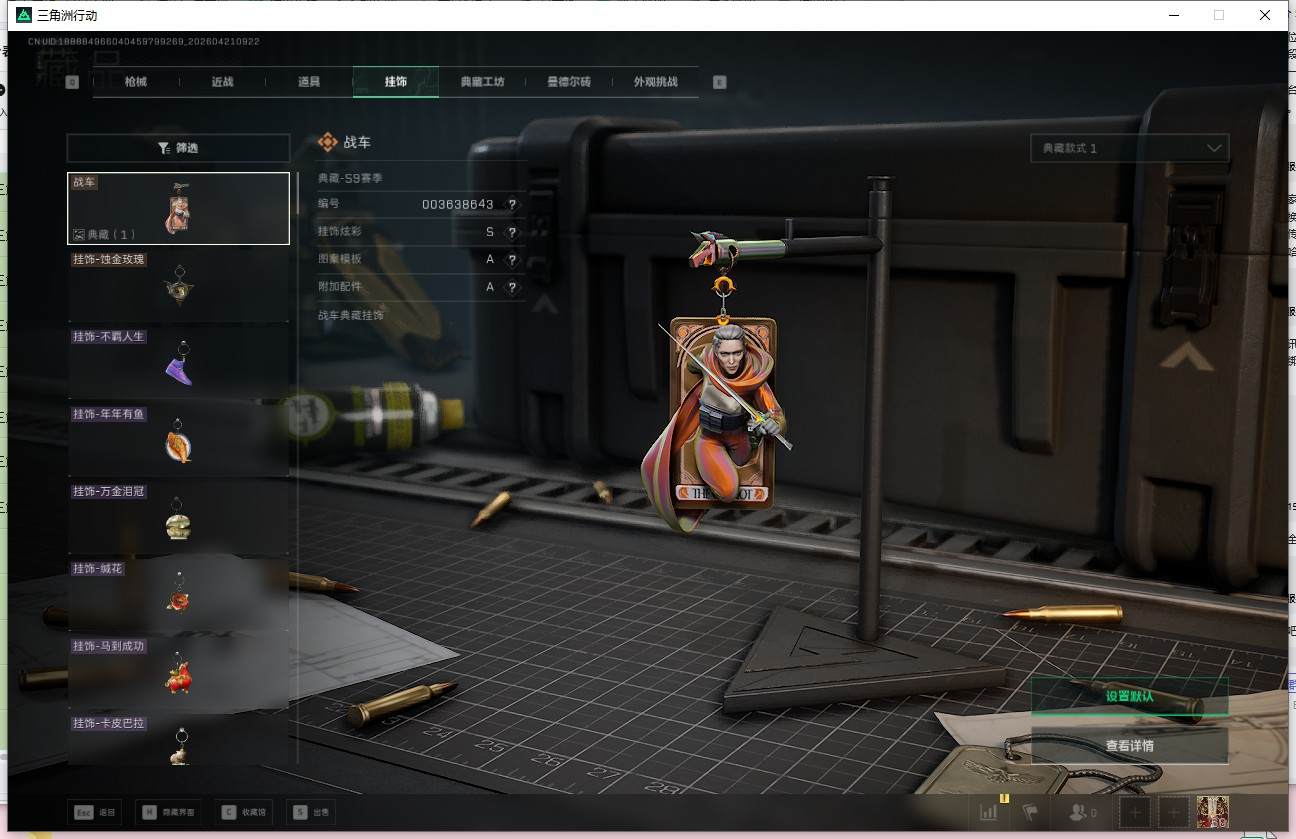
Task: Open the player avatar in bottom bar
Action: point(1213,812)
